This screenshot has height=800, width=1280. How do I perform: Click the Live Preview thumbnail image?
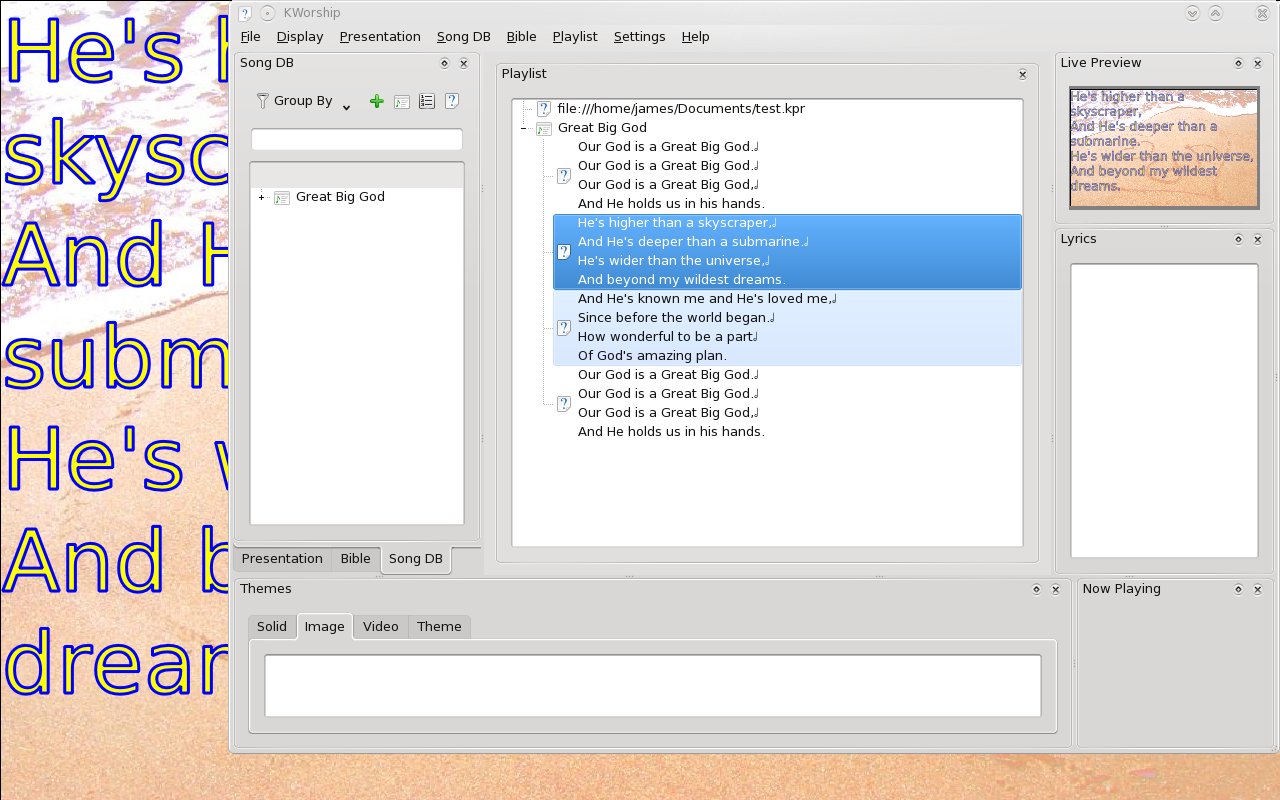[x=1164, y=148]
